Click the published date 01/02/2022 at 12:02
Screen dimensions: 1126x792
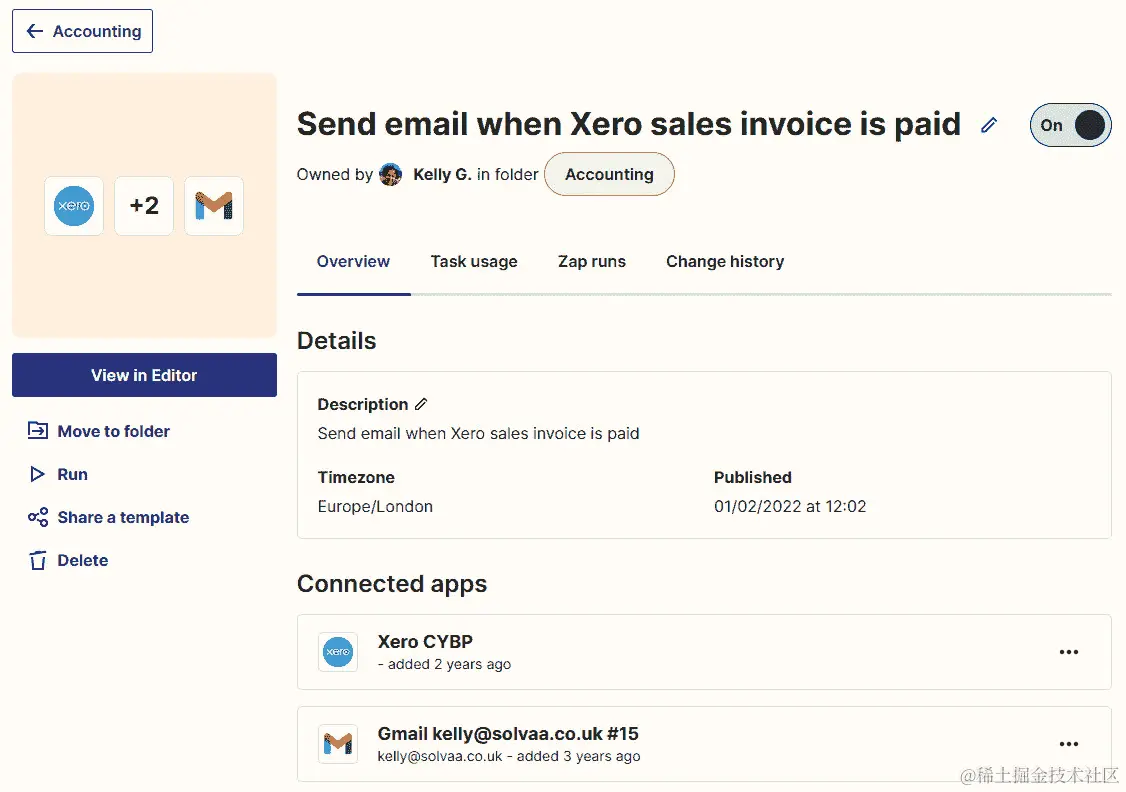coord(790,506)
